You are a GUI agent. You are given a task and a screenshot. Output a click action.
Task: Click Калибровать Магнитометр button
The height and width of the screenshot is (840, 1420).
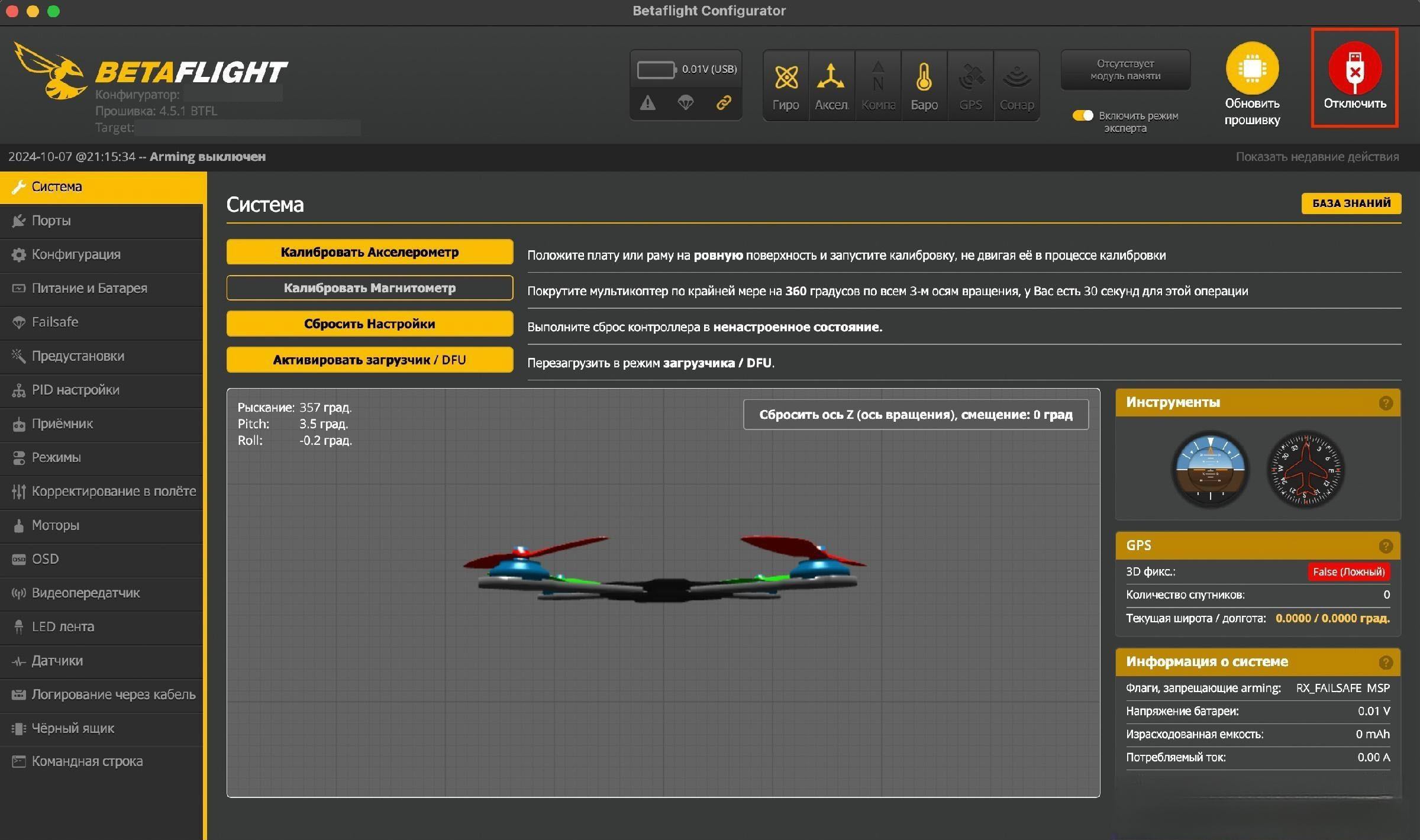click(370, 288)
